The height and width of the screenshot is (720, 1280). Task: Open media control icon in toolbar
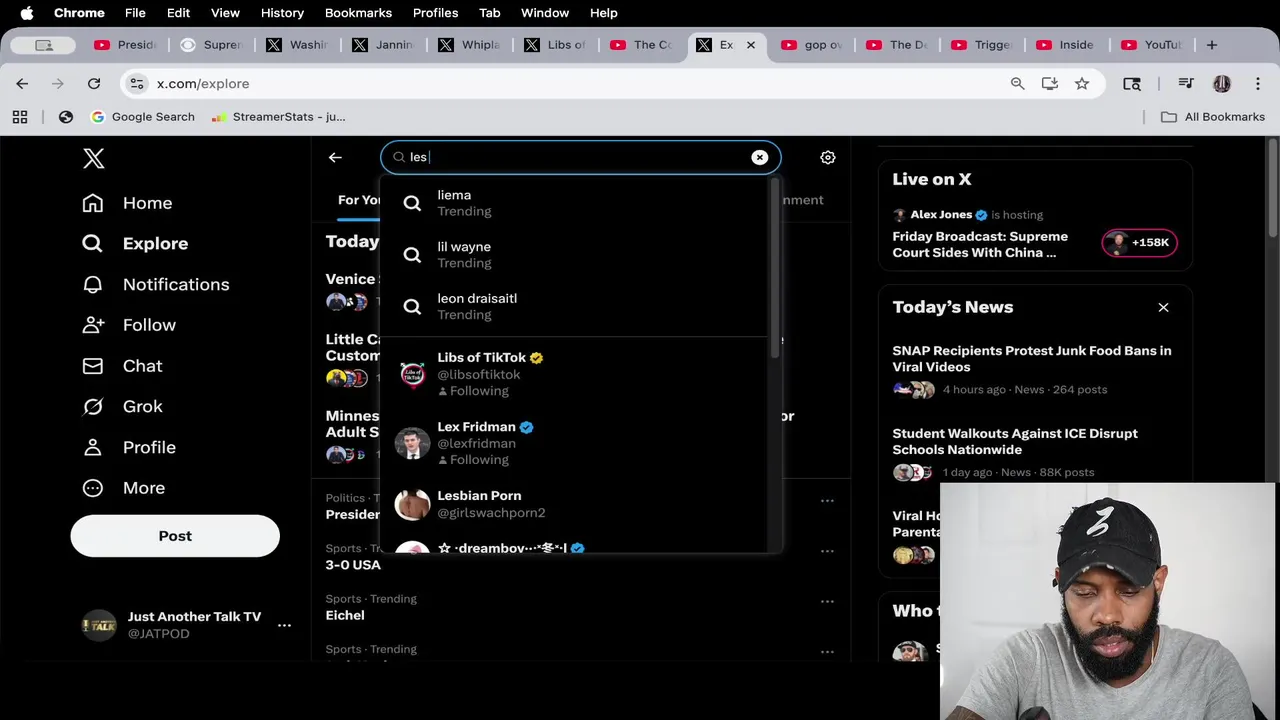click(1186, 84)
